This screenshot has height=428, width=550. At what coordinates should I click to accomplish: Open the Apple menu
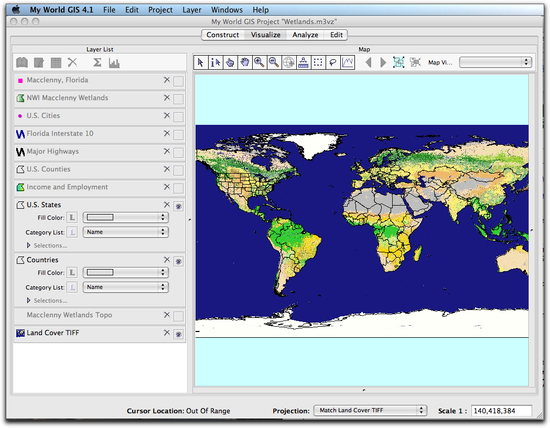(16, 9)
